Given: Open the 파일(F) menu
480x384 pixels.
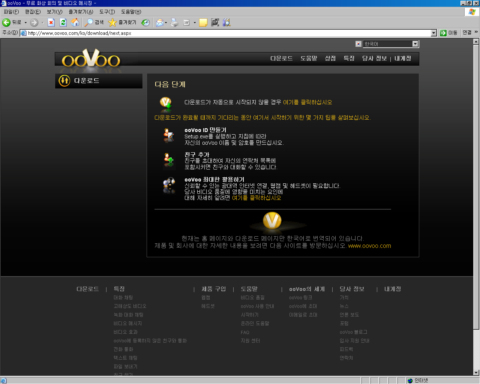Looking at the screenshot, I should point(11,12).
